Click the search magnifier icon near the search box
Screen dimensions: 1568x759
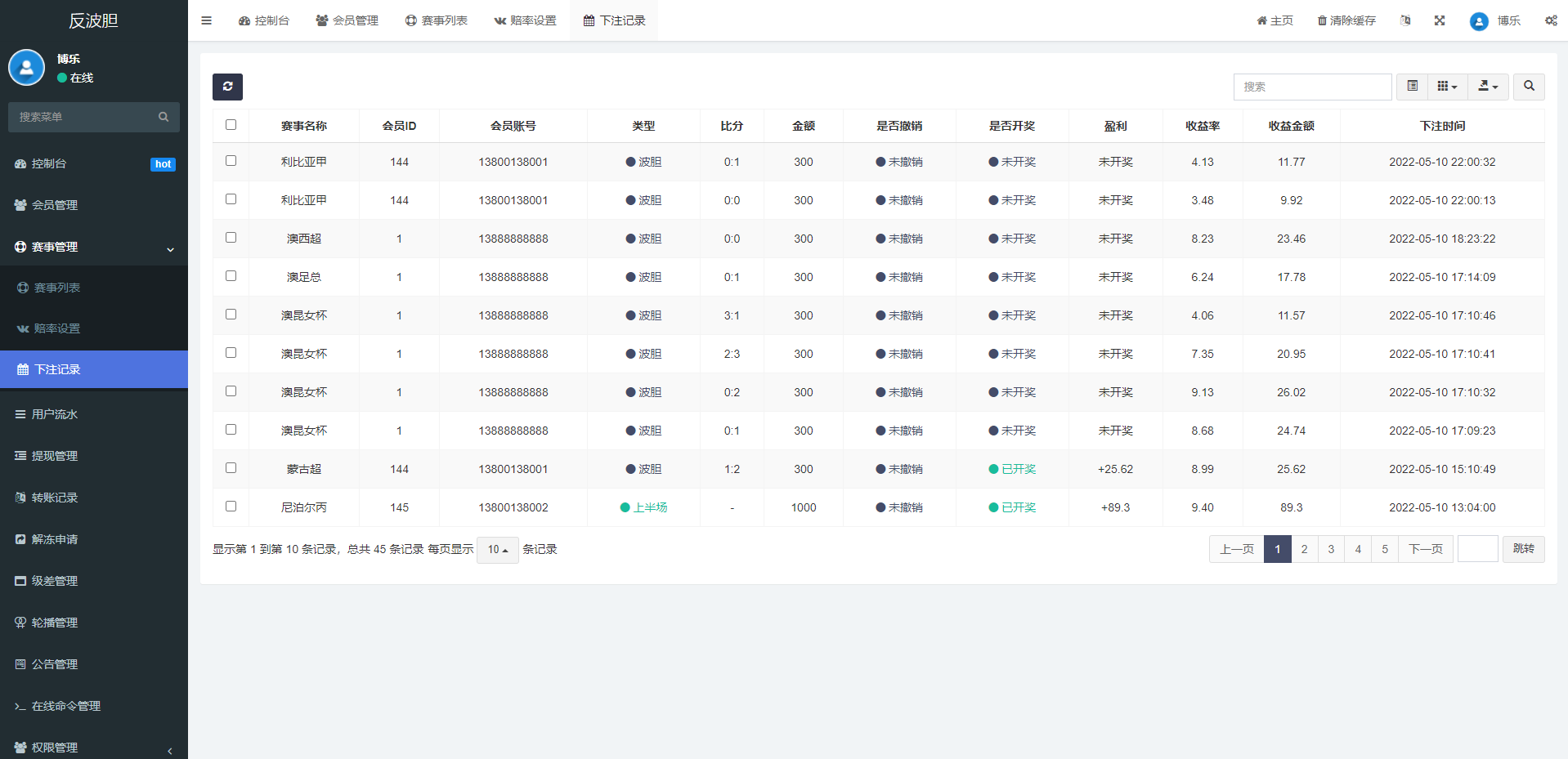point(1527,87)
